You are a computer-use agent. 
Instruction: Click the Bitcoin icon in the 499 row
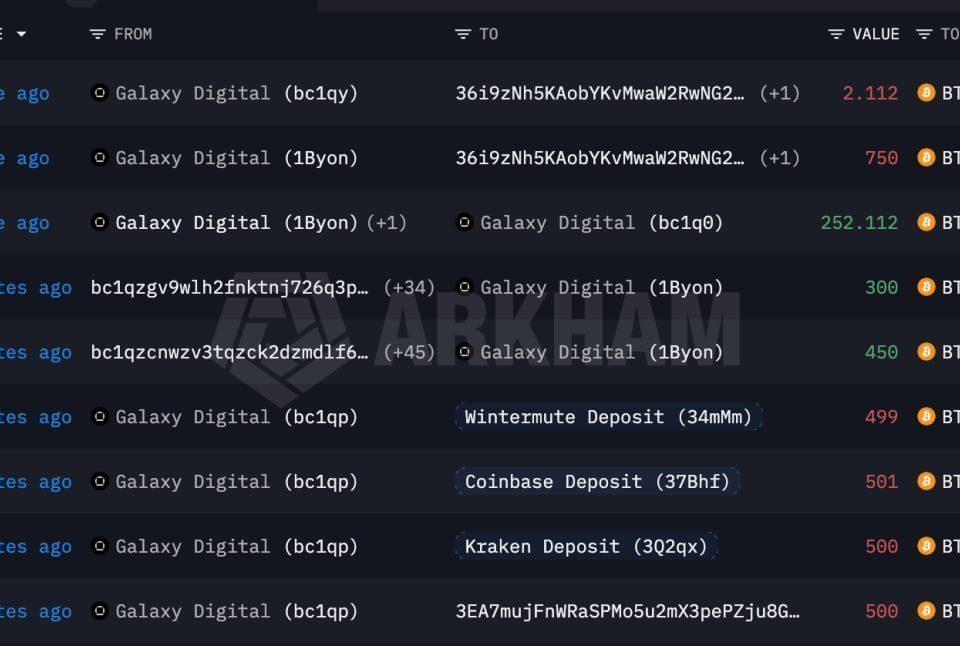click(x=926, y=417)
